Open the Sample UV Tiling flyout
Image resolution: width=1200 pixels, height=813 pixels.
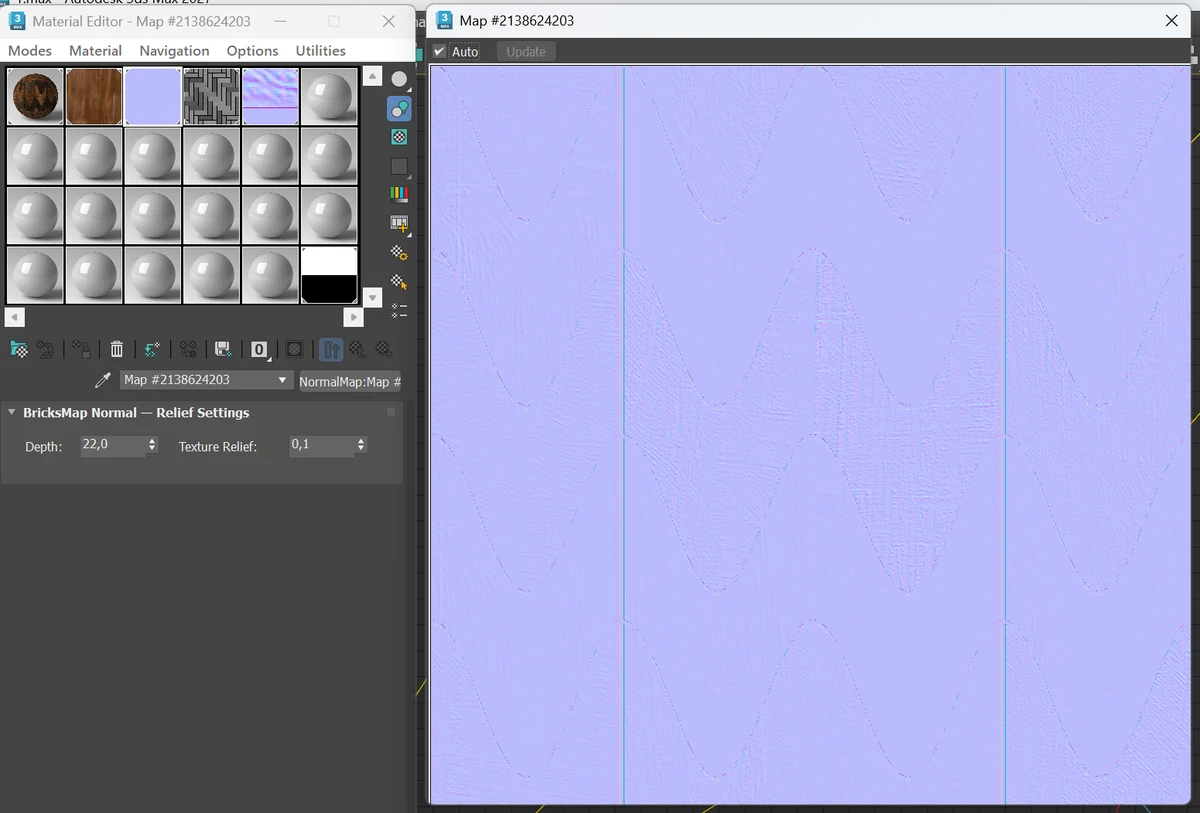399,166
